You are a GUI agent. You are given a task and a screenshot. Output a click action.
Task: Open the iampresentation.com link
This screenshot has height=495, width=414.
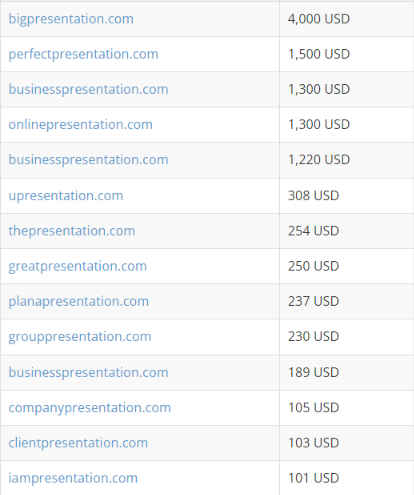point(73,478)
